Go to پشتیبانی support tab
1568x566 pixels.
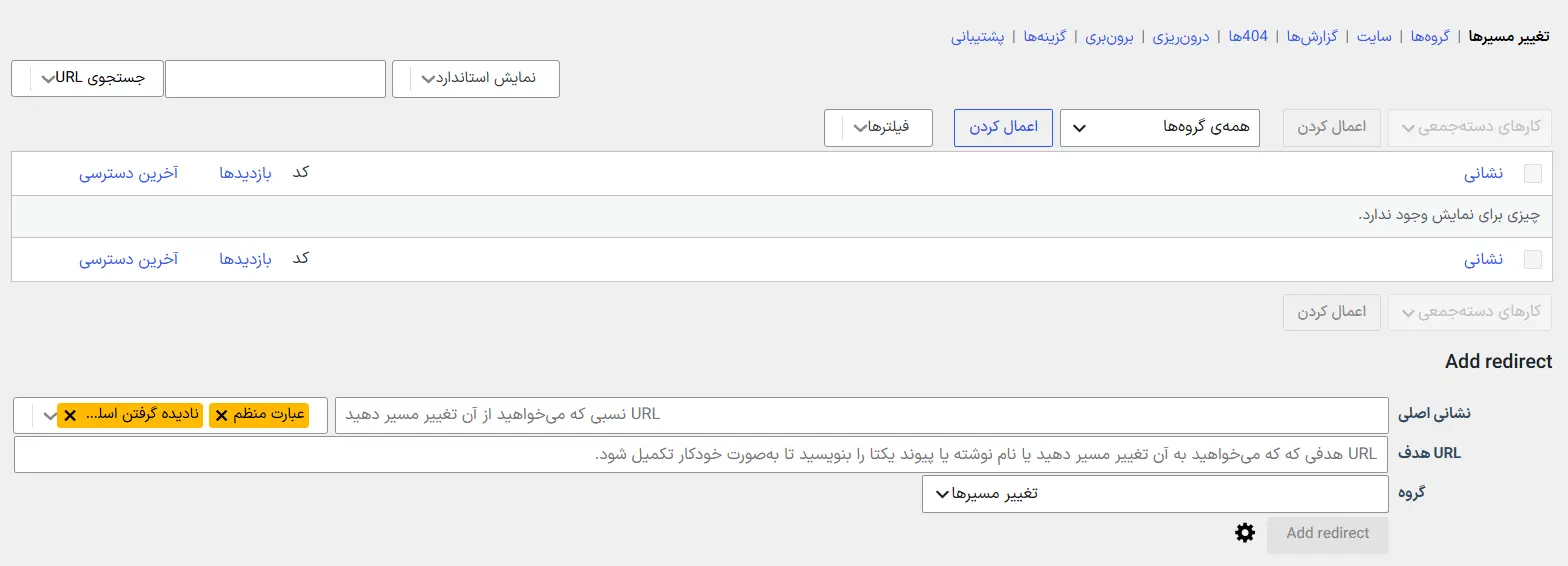(978, 37)
